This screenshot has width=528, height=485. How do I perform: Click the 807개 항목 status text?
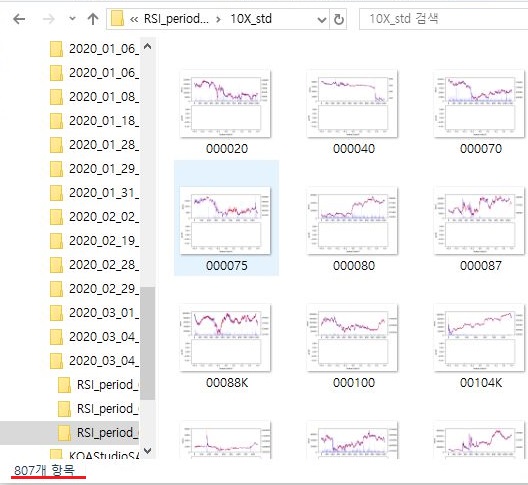[44, 470]
